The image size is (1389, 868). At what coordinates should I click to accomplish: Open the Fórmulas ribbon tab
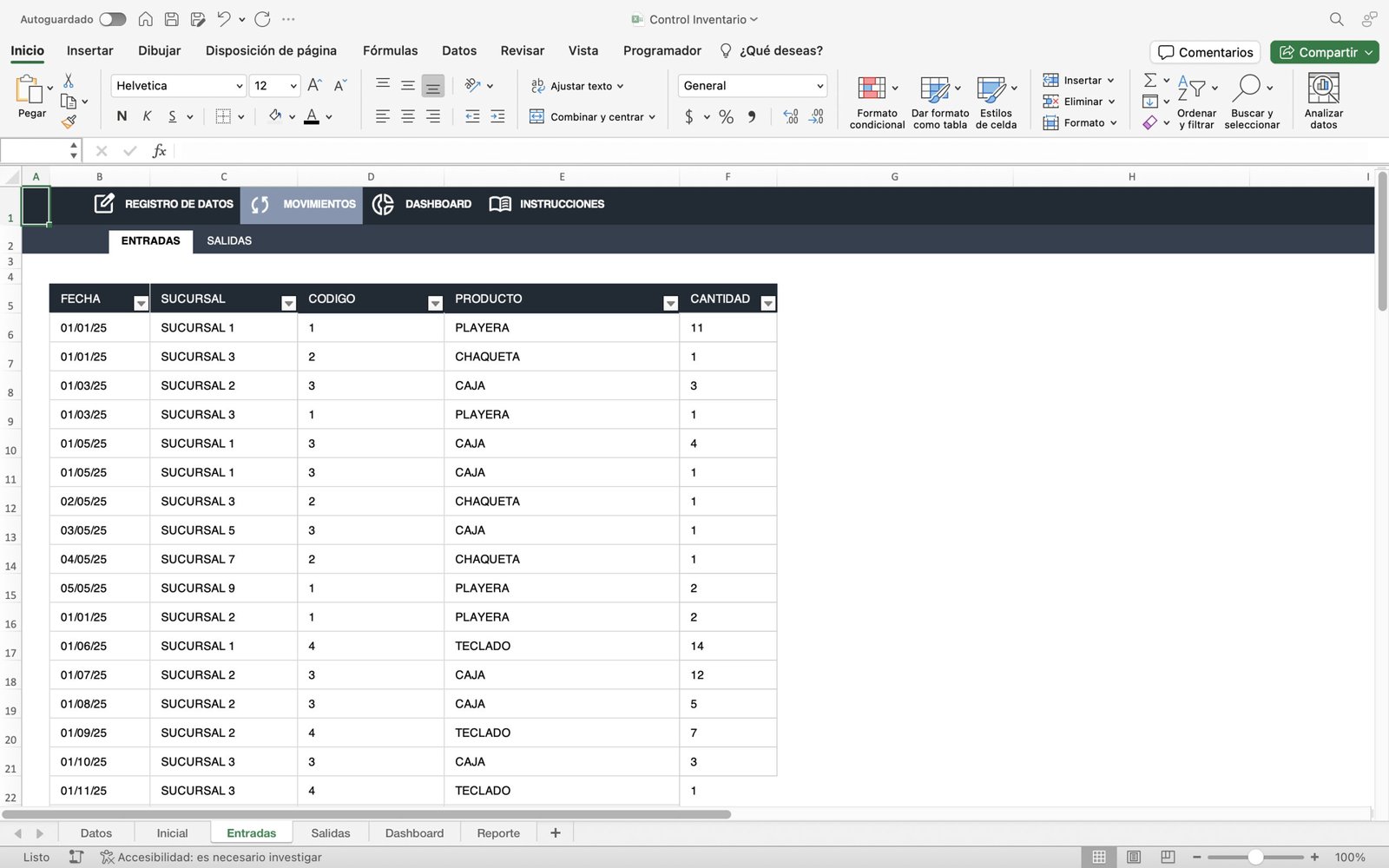(390, 50)
